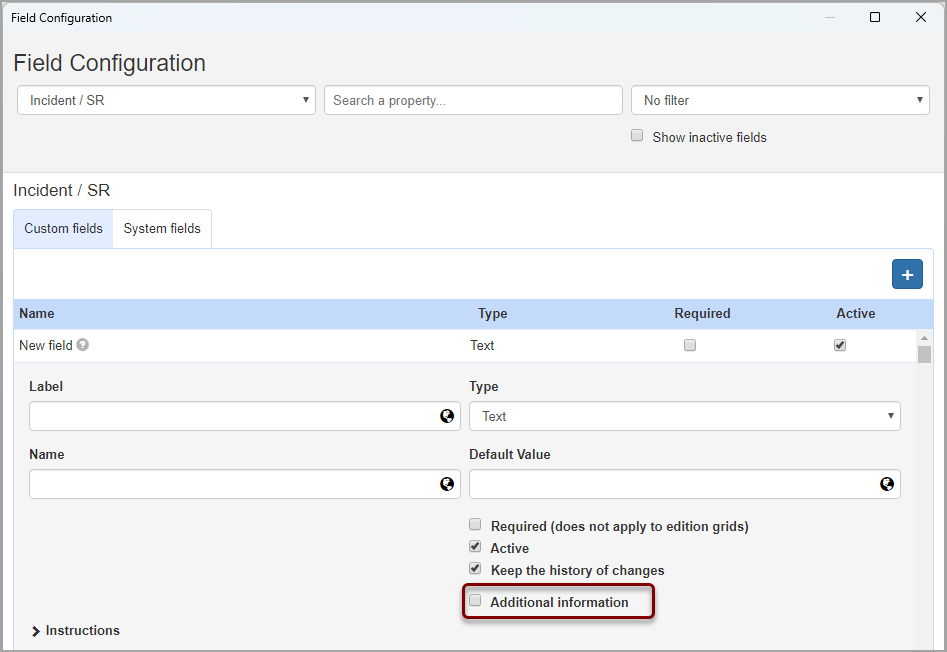This screenshot has height=652, width=947.
Task: Open the Incident / SR dropdown
Action: tap(166, 100)
